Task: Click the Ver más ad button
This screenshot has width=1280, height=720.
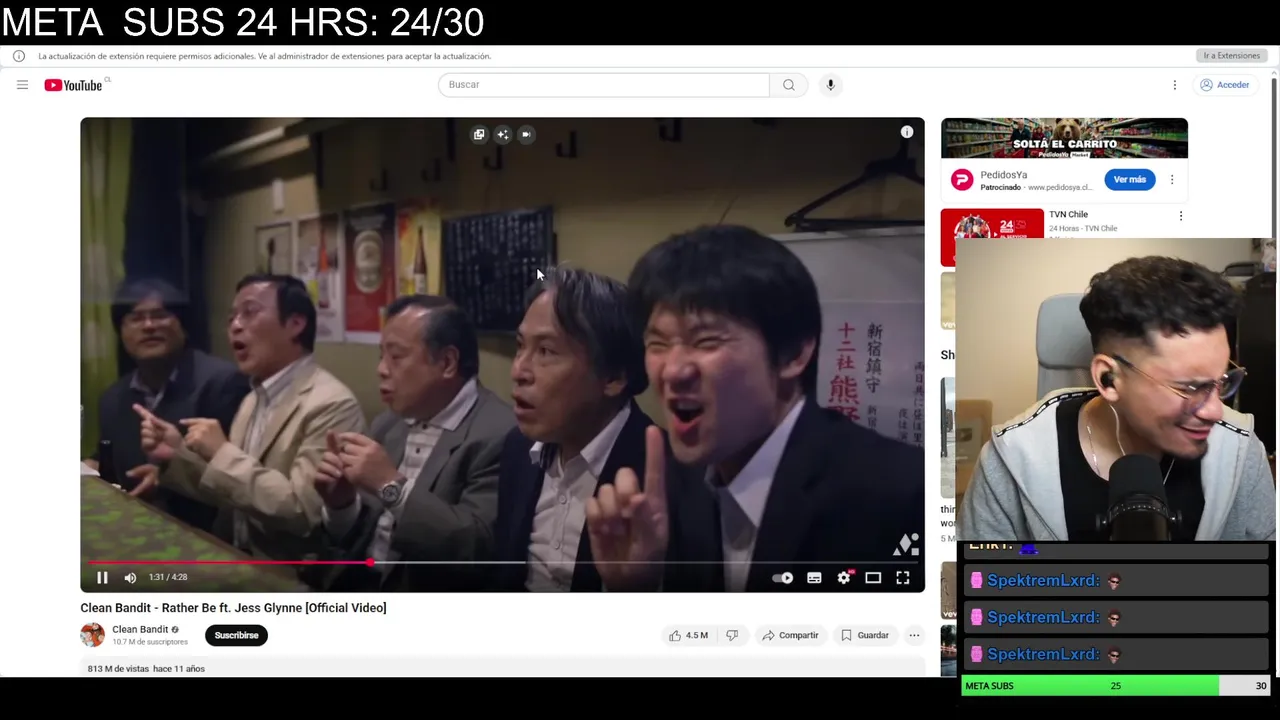Action: tap(1129, 180)
